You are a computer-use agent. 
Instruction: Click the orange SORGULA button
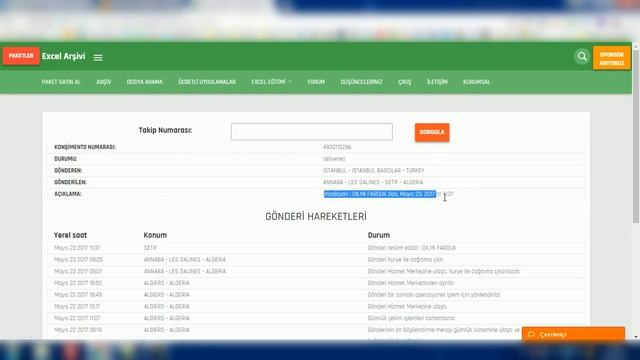click(432, 132)
